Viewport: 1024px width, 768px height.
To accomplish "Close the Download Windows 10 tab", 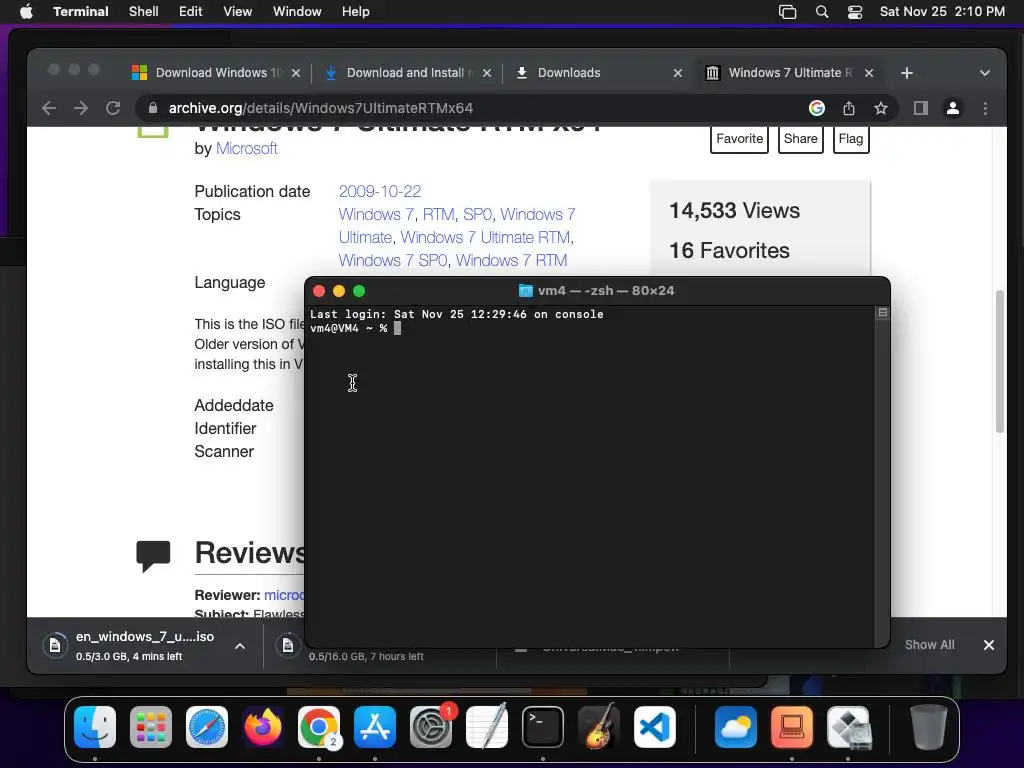I will click(296, 73).
